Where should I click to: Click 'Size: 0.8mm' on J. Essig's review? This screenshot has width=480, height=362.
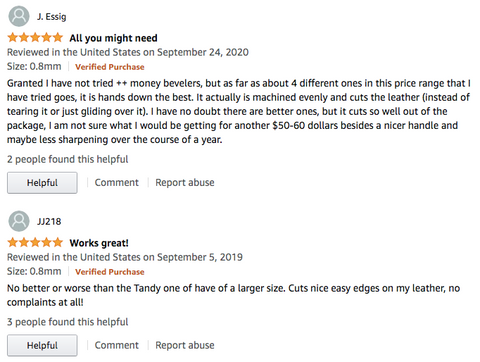[x=34, y=67]
